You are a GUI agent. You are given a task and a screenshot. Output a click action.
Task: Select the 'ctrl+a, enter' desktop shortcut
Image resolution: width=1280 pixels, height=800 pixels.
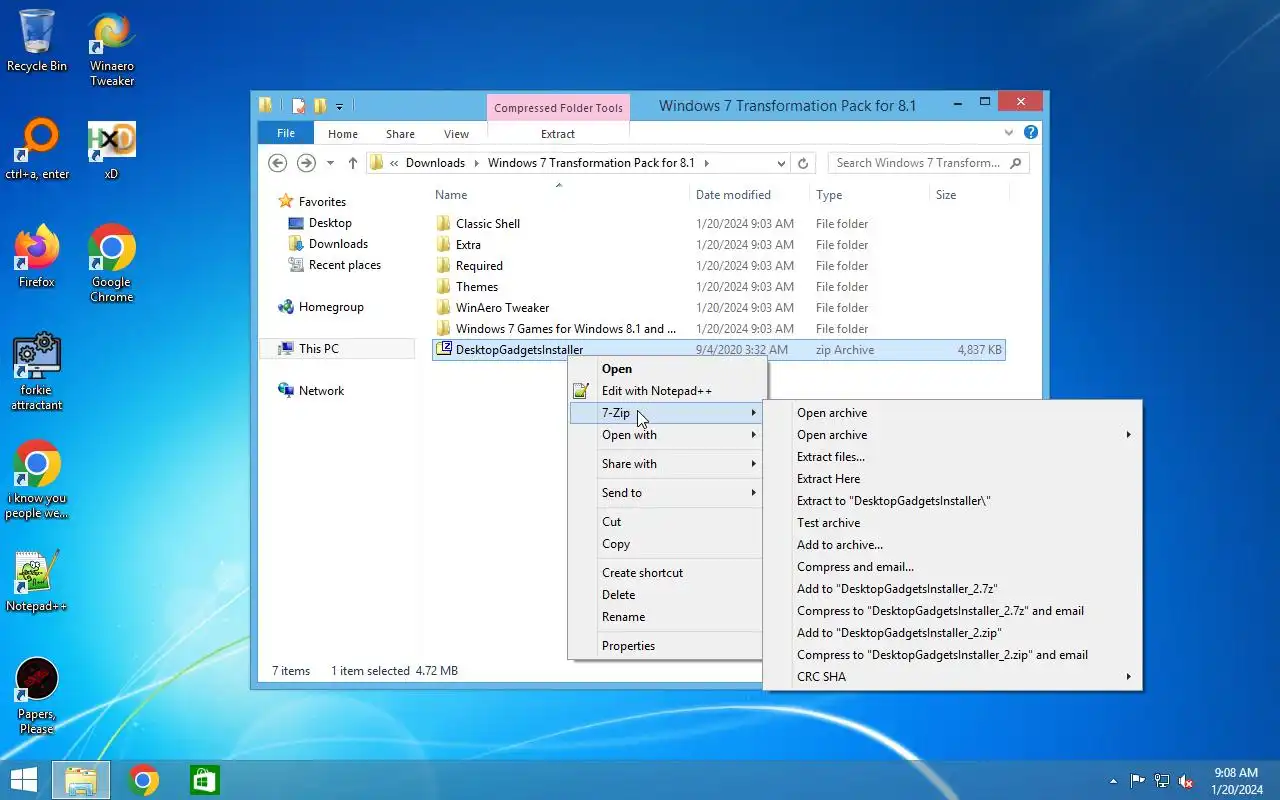click(x=37, y=148)
